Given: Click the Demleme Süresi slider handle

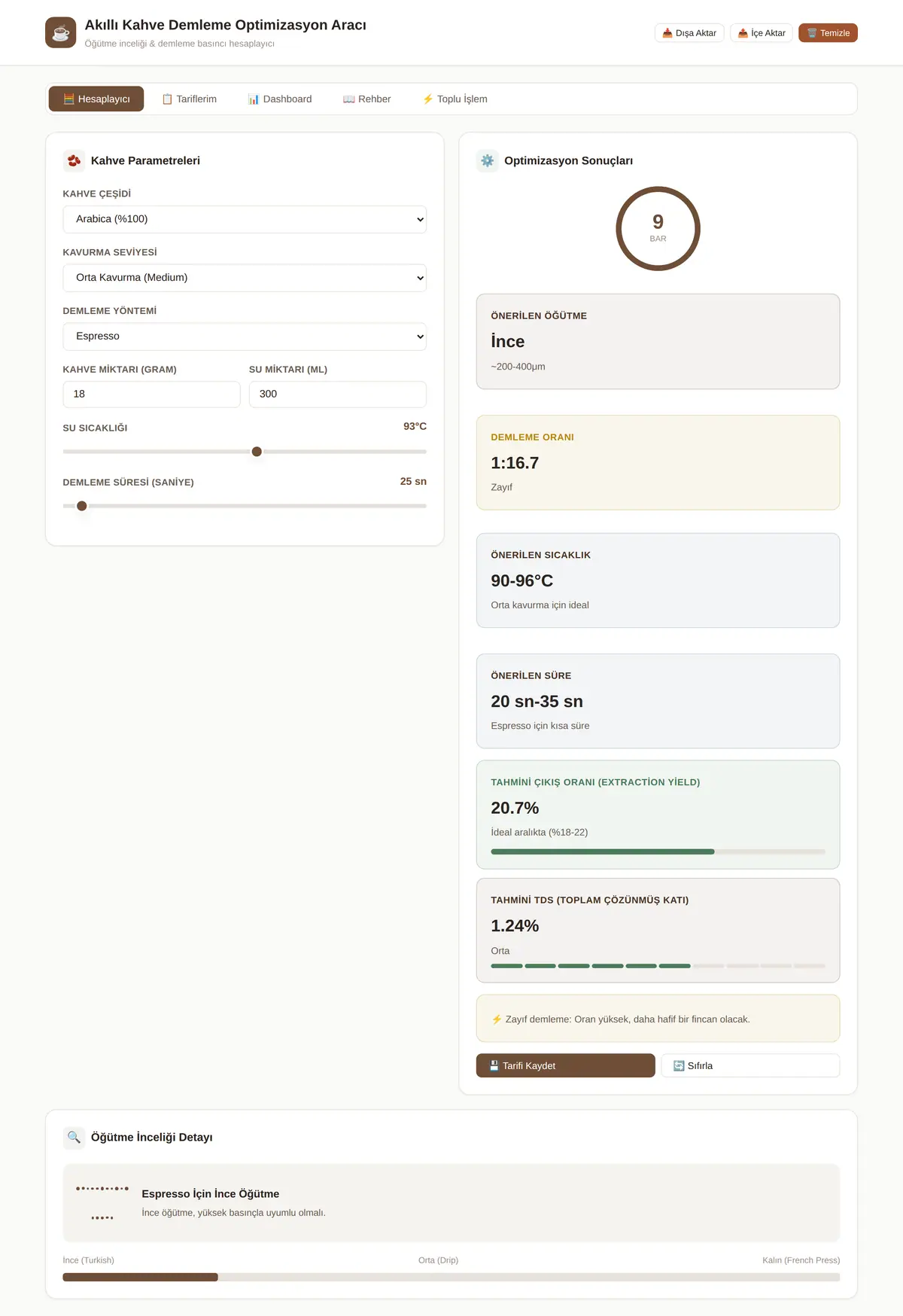Looking at the screenshot, I should tap(82, 506).
